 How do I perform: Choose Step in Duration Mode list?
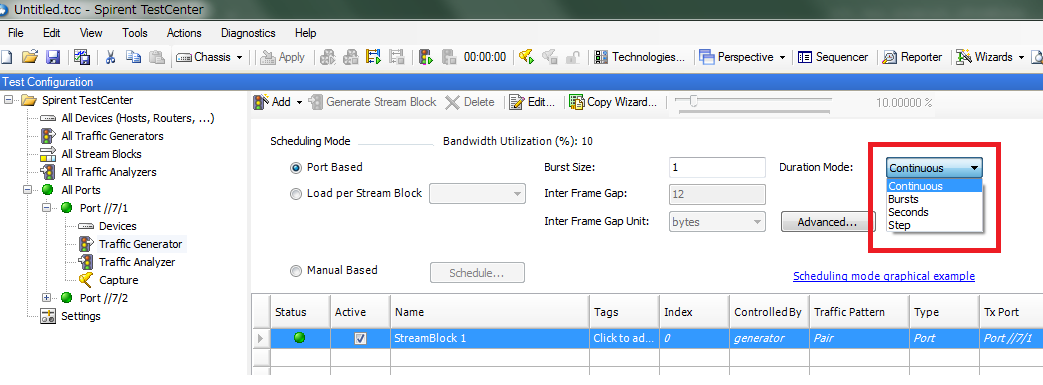[935, 225]
